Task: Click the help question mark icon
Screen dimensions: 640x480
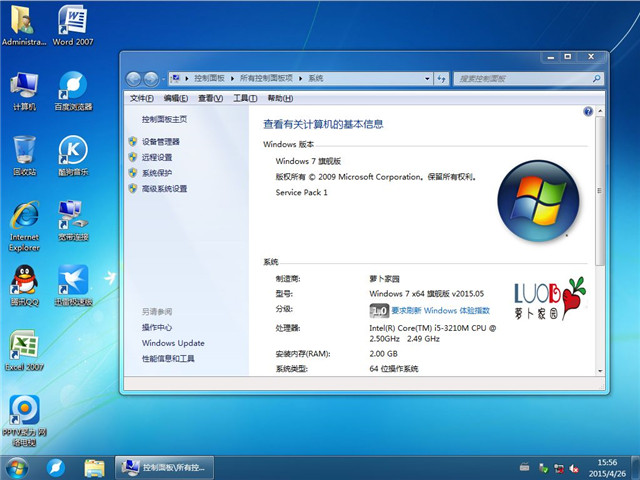Action: coord(588,111)
